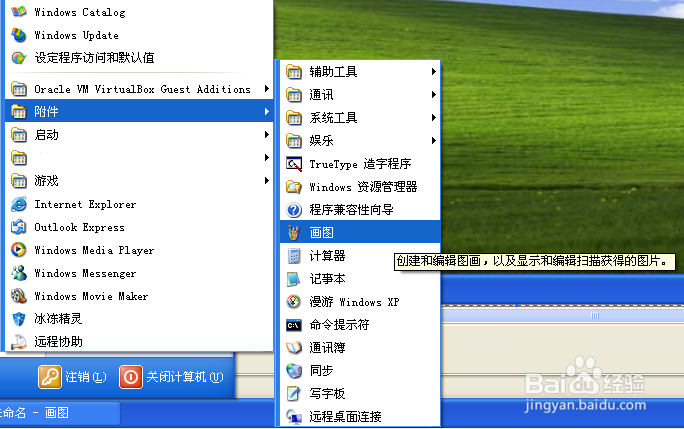This screenshot has height=429, width=684.
Task: Click the 启动 folder icon
Action: tap(19, 135)
